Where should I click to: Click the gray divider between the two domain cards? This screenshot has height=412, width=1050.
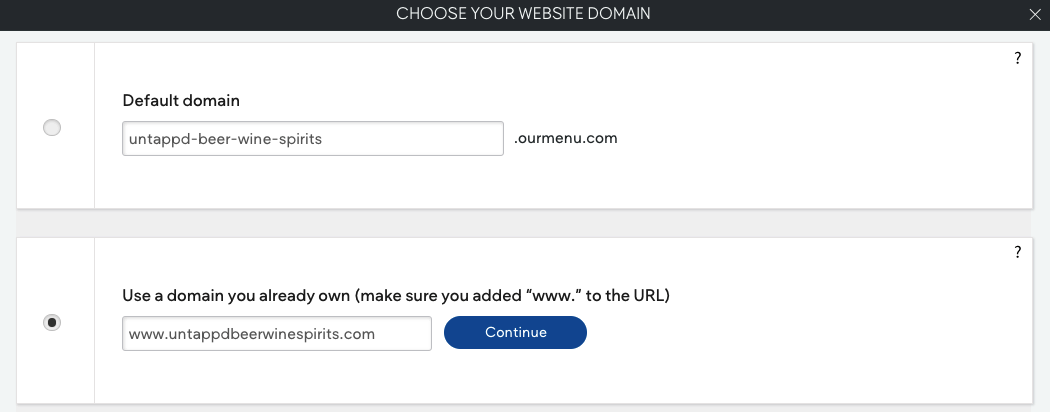pos(524,223)
